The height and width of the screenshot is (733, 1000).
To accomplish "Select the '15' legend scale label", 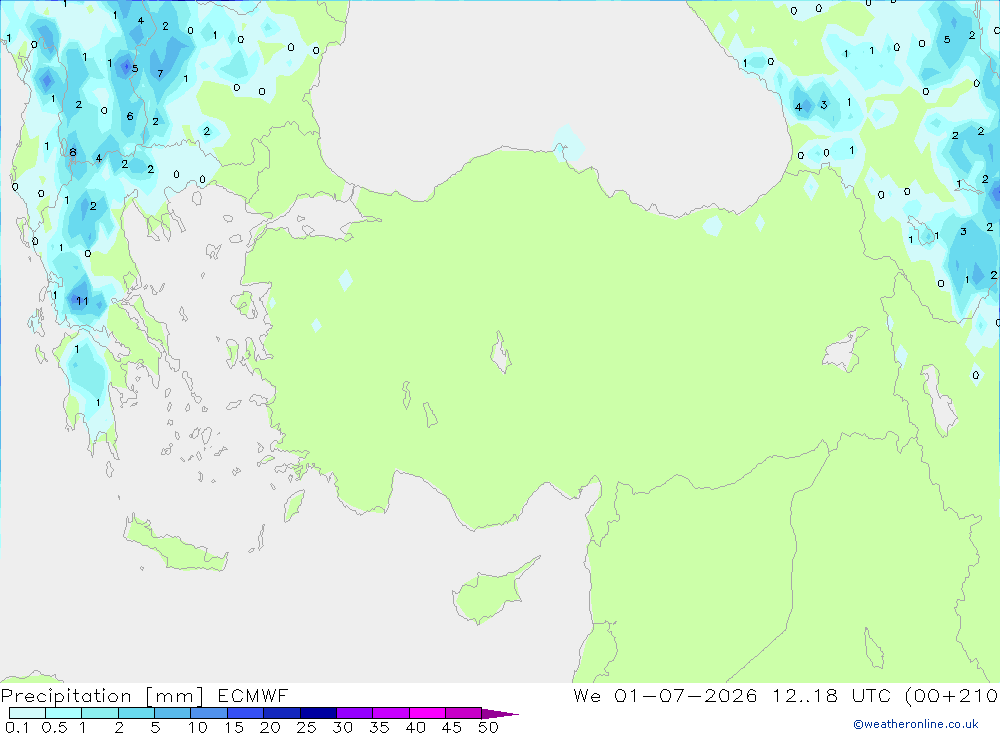I will pos(234,727).
